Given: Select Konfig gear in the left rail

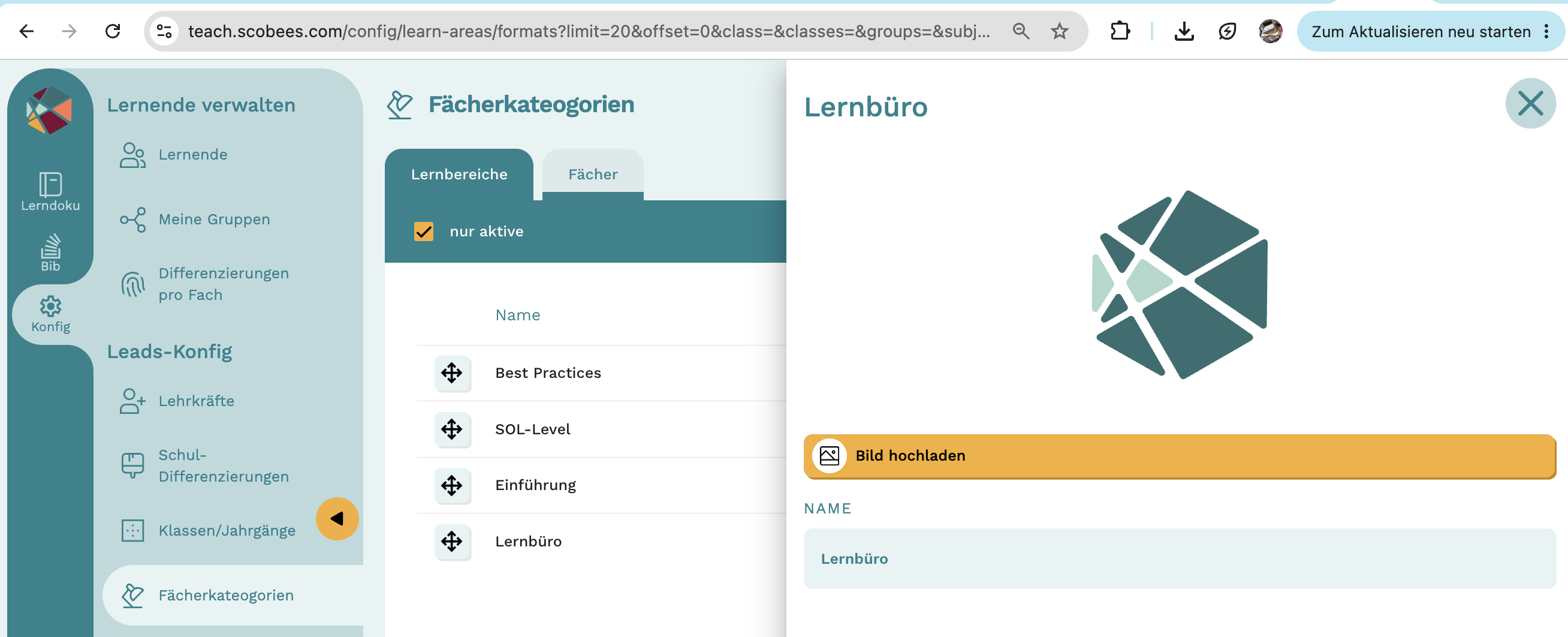Looking at the screenshot, I should pyautogui.click(x=50, y=314).
